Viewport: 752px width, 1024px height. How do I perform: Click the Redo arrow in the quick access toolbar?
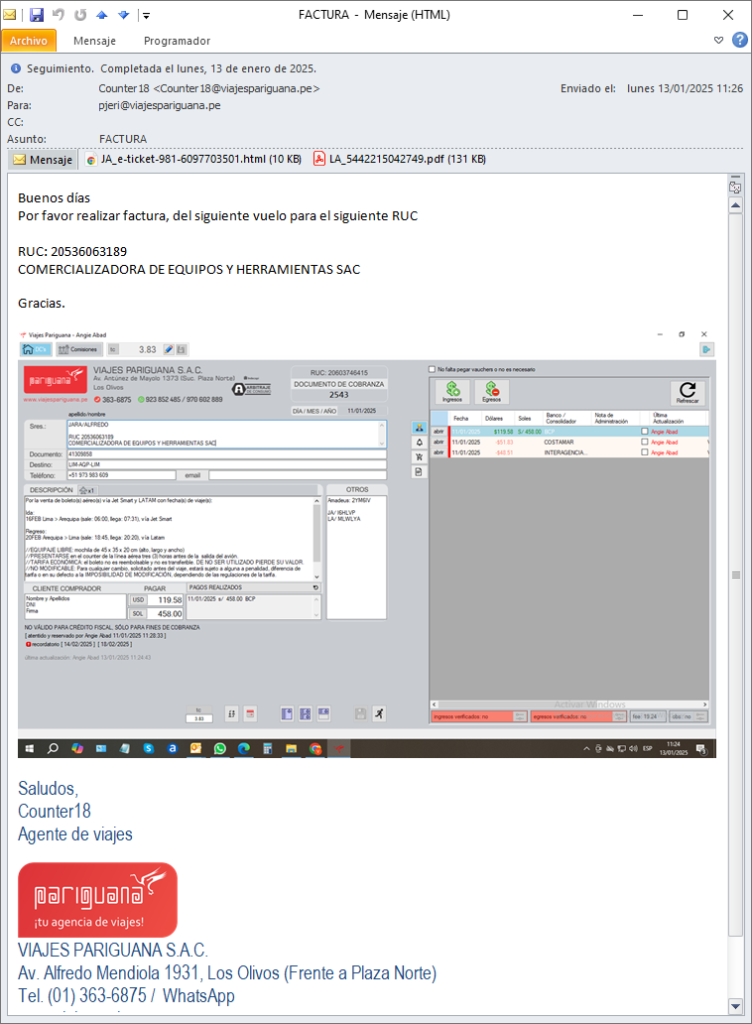pos(80,14)
